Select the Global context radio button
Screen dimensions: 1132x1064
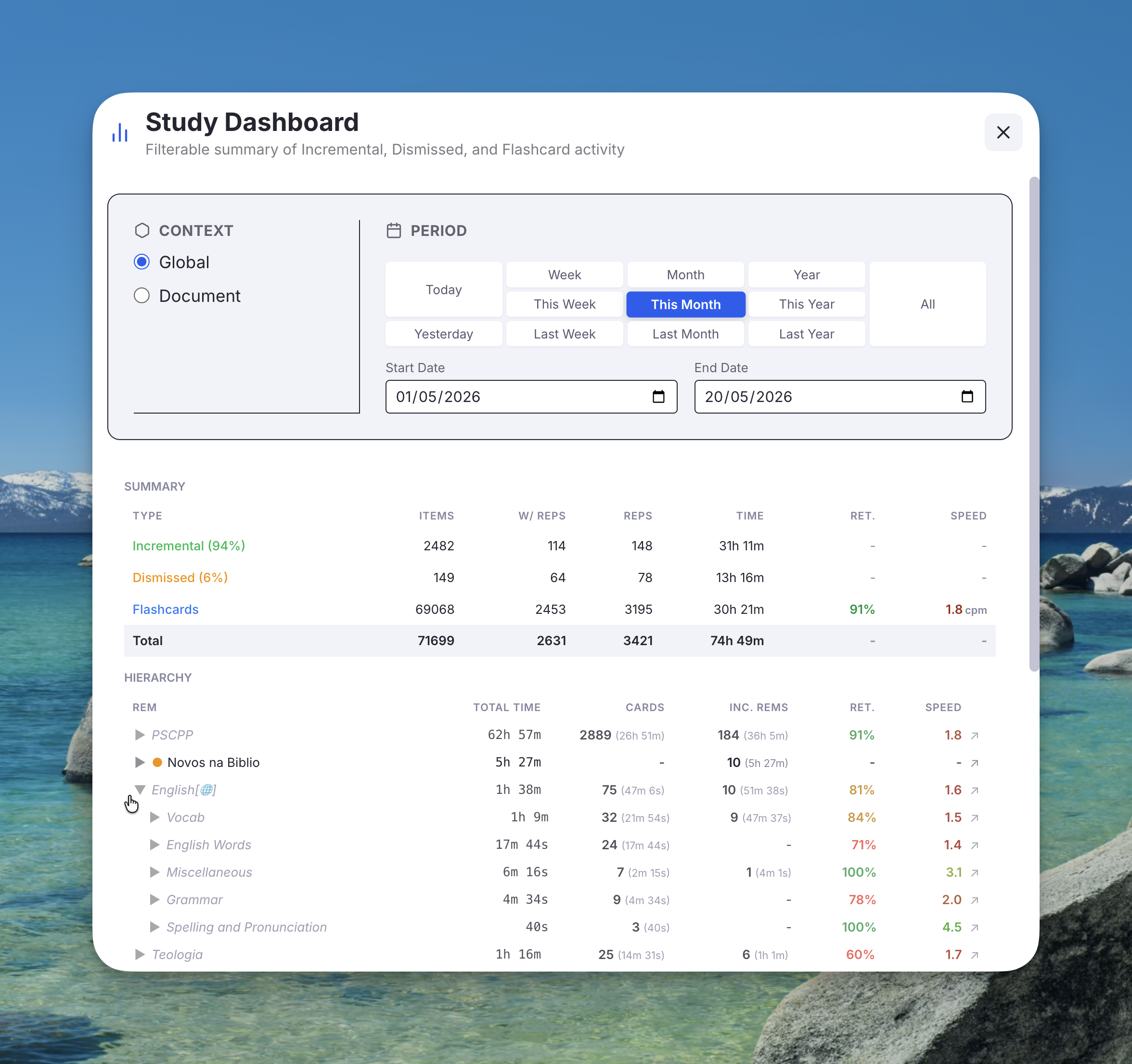(x=142, y=262)
